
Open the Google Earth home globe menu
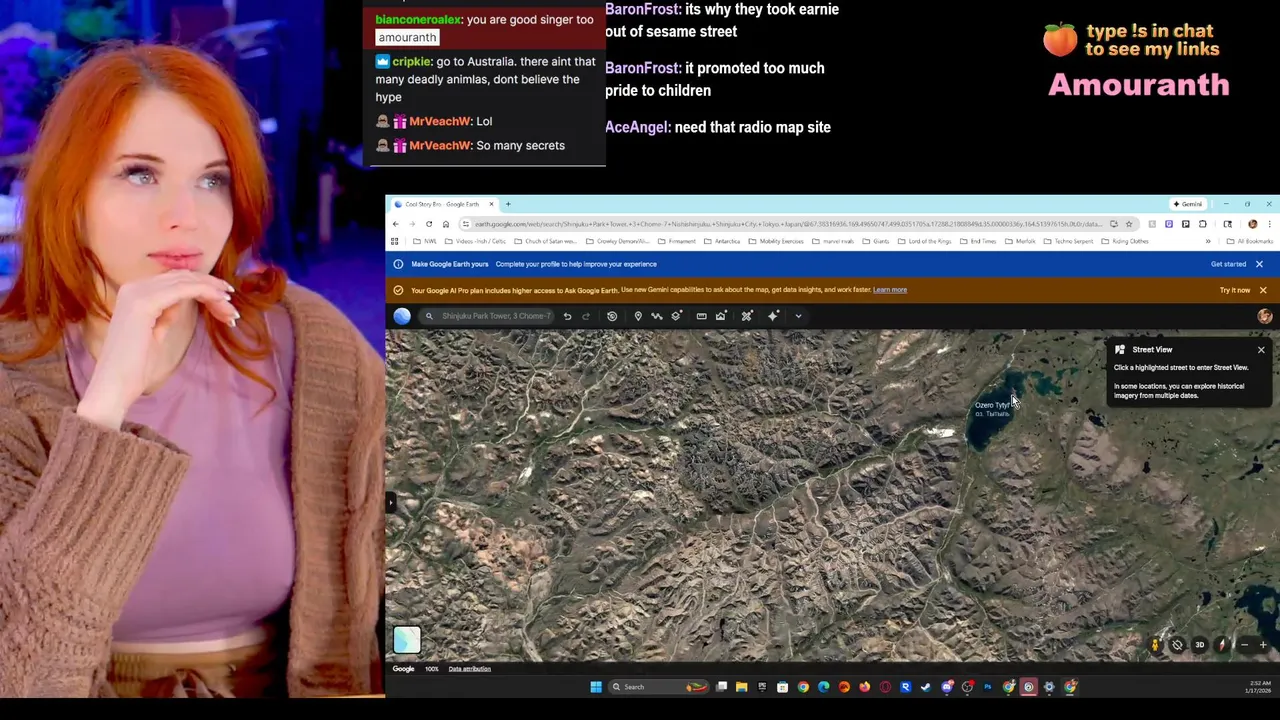tap(402, 316)
